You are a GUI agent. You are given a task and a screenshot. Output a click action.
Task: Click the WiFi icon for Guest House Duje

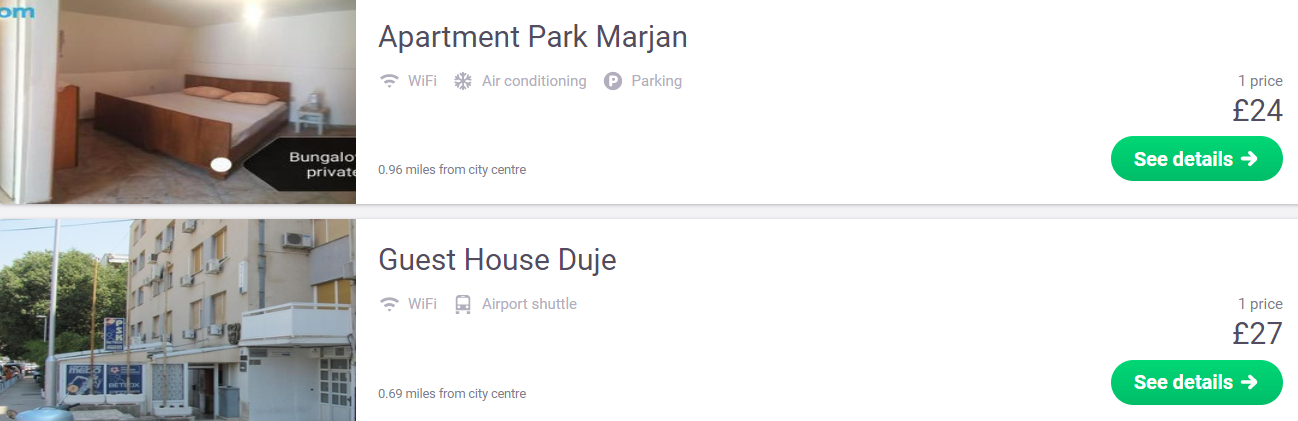coord(390,304)
